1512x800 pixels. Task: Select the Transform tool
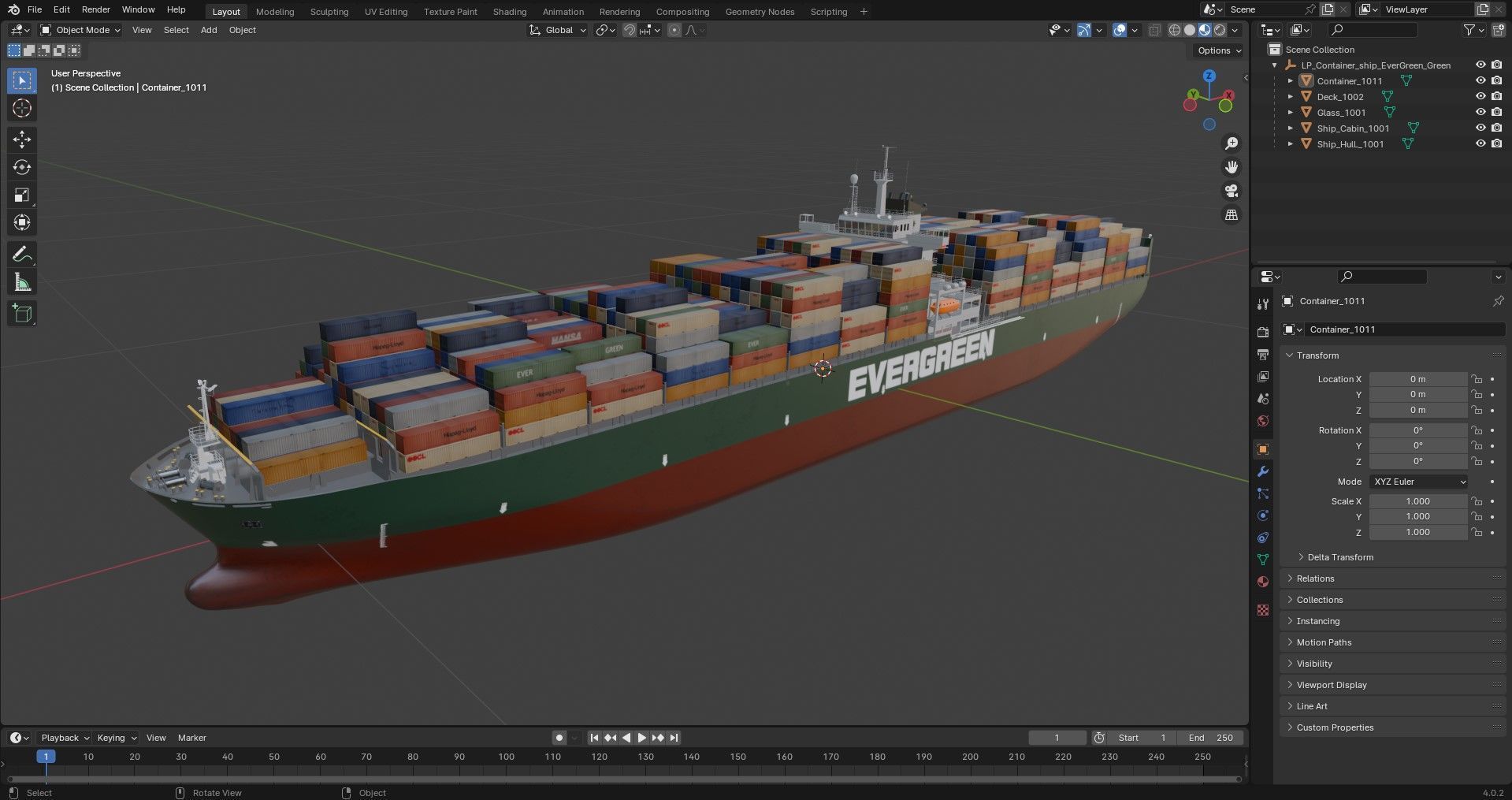22,222
